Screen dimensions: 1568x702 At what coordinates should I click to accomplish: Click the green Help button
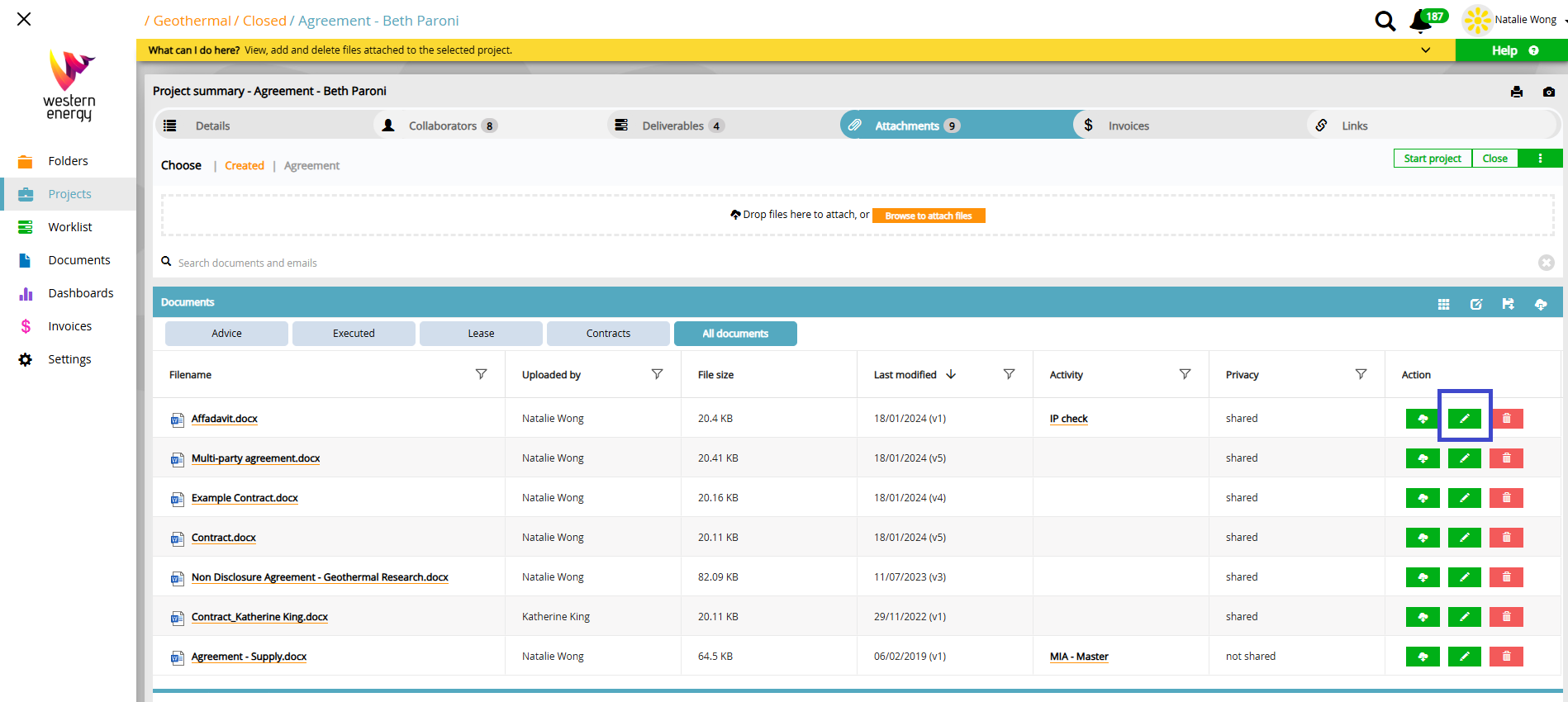[x=1512, y=50]
